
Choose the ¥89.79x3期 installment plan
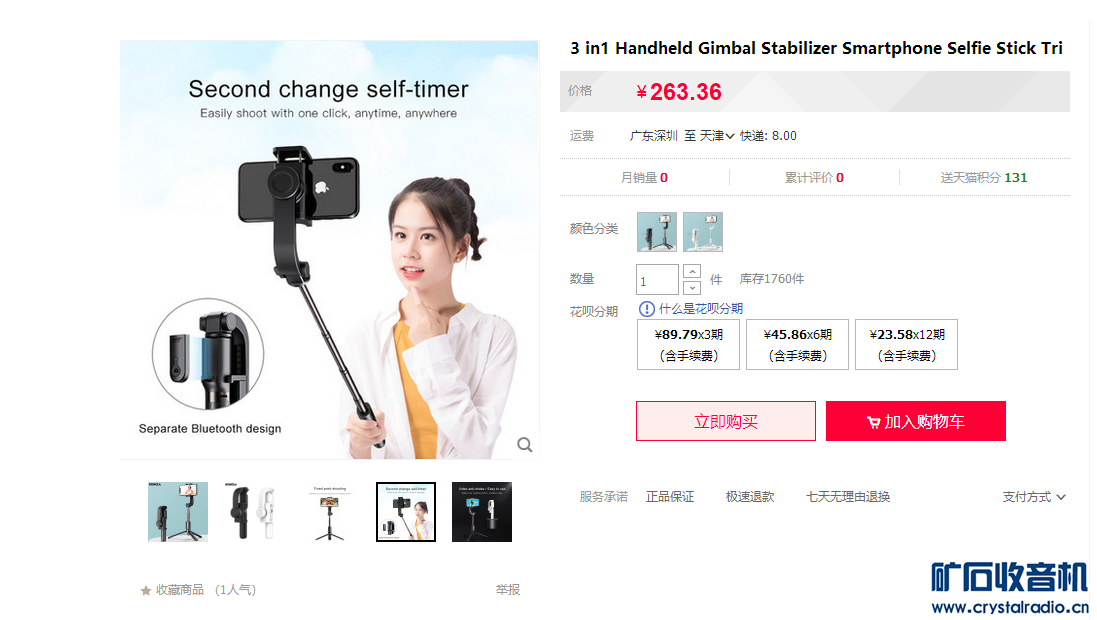pos(688,344)
